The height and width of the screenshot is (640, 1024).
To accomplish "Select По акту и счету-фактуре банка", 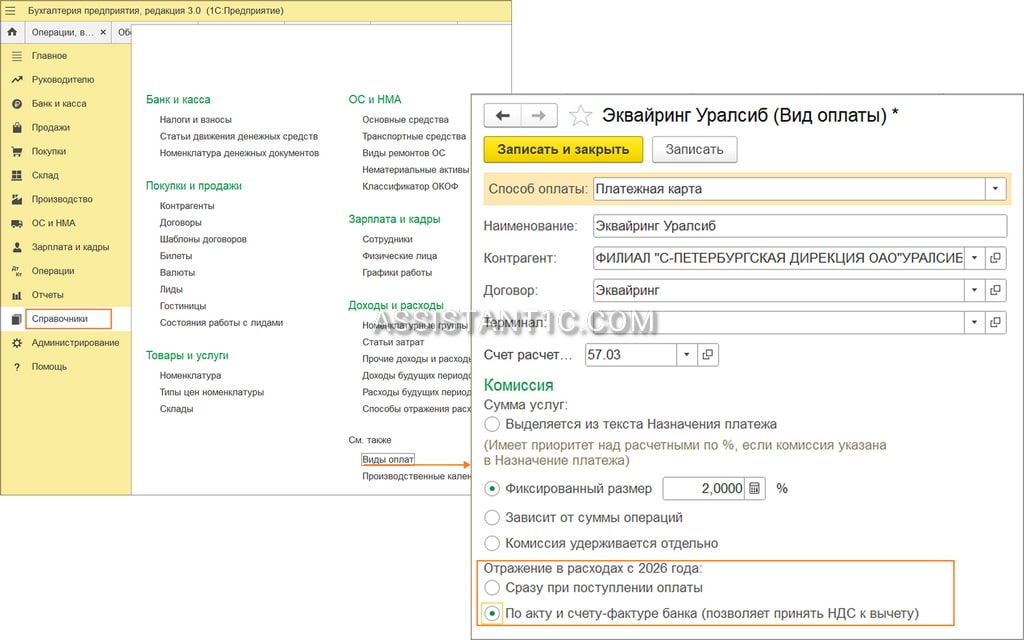I will click(x=492, y=613).
